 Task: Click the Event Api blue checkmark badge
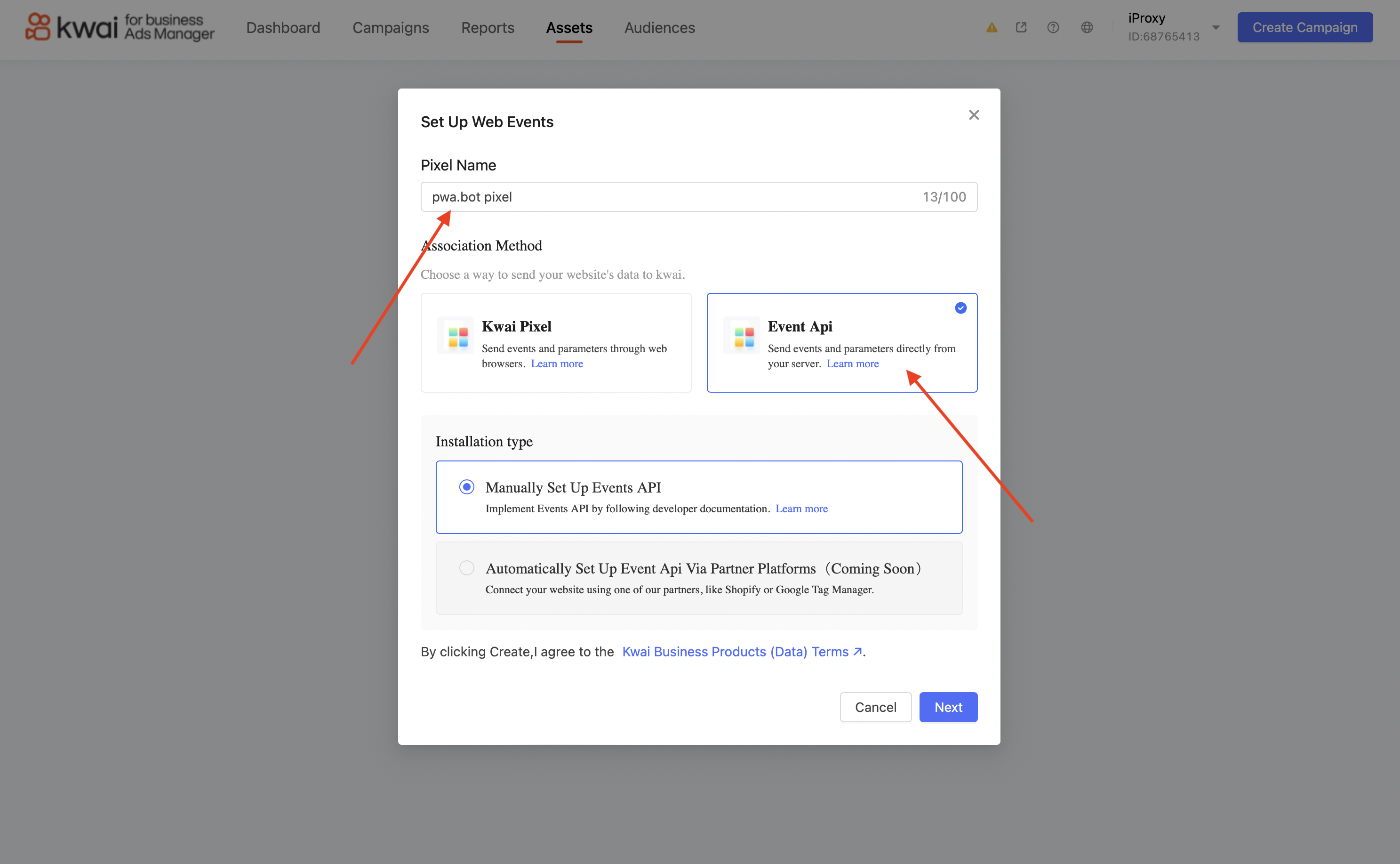coord(960,308)
